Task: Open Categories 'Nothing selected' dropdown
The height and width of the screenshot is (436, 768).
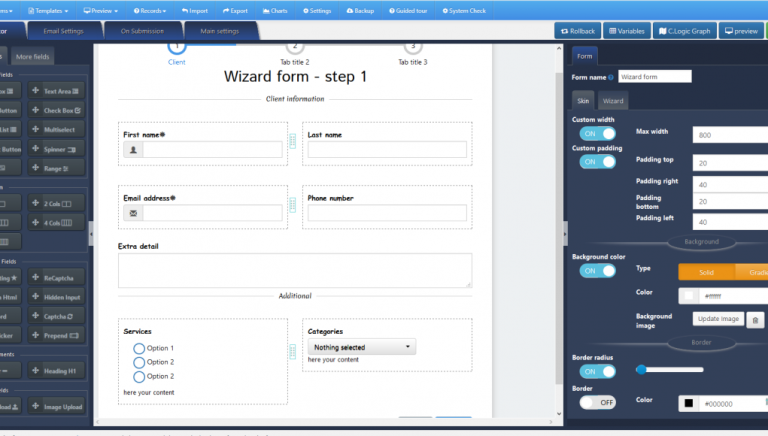Action: pos(361,347)
